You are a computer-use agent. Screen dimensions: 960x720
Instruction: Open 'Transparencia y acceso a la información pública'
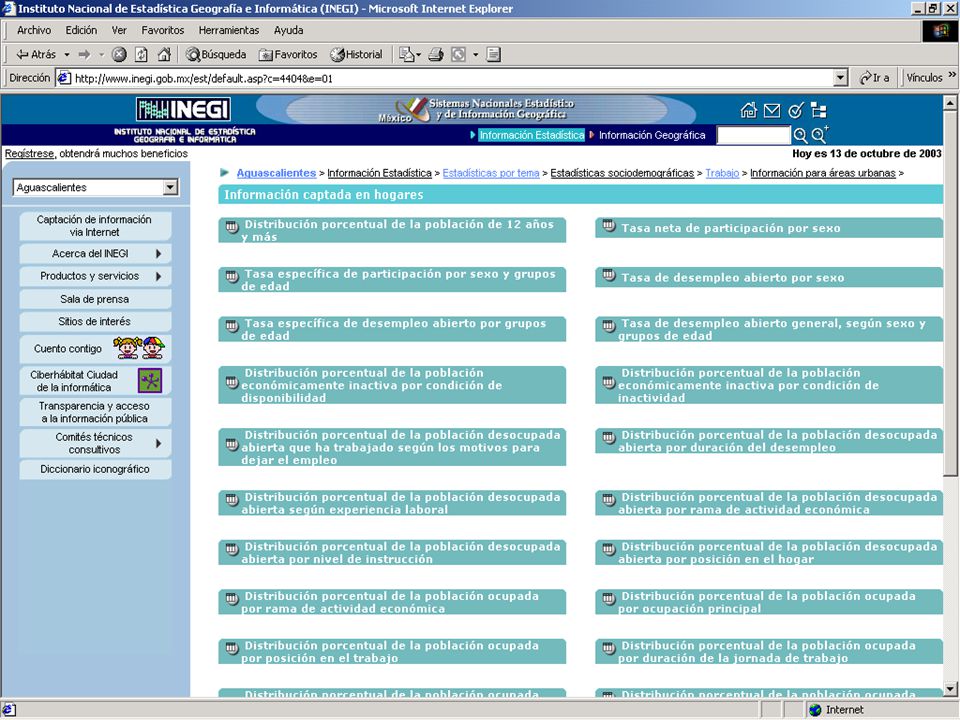click(96, 412)
